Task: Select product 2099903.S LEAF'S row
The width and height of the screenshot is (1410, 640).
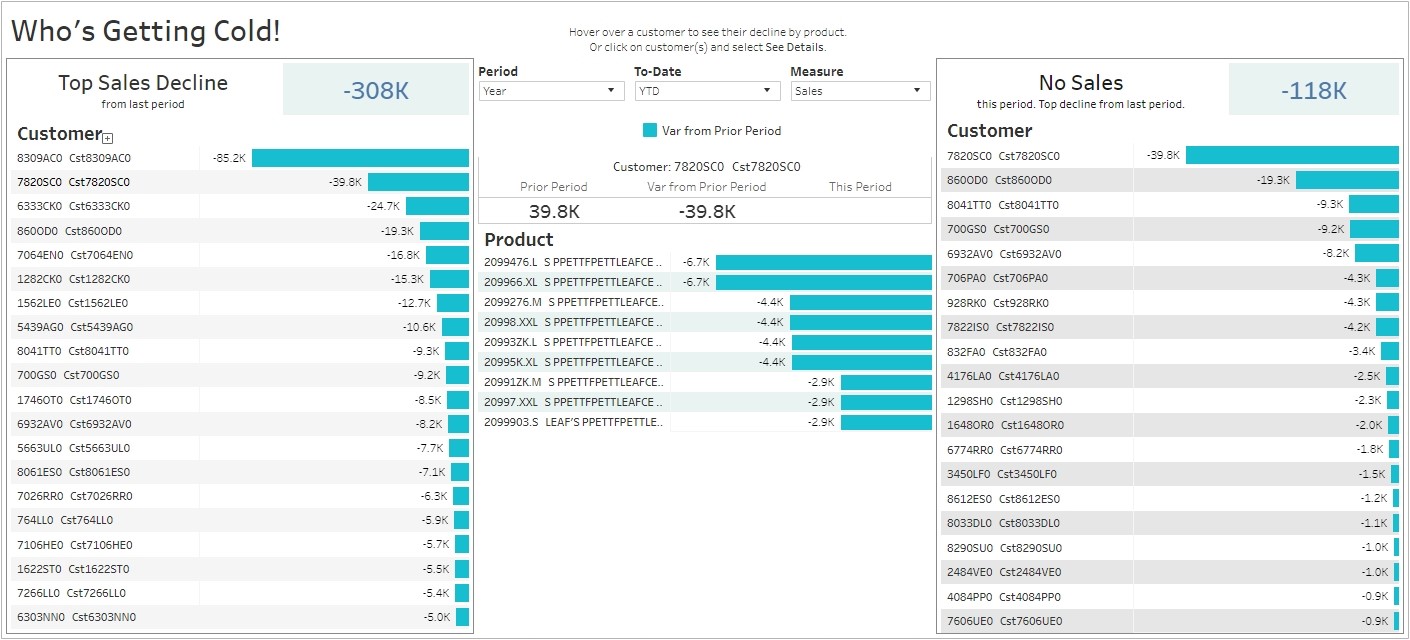Action: coord(573,422)
